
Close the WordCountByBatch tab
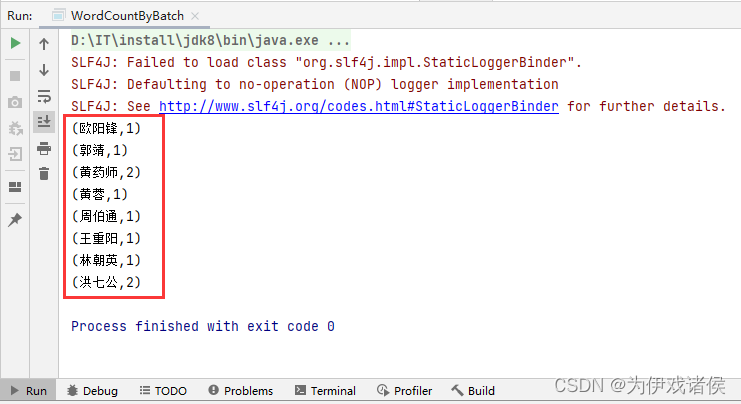[x=195, y=16]
